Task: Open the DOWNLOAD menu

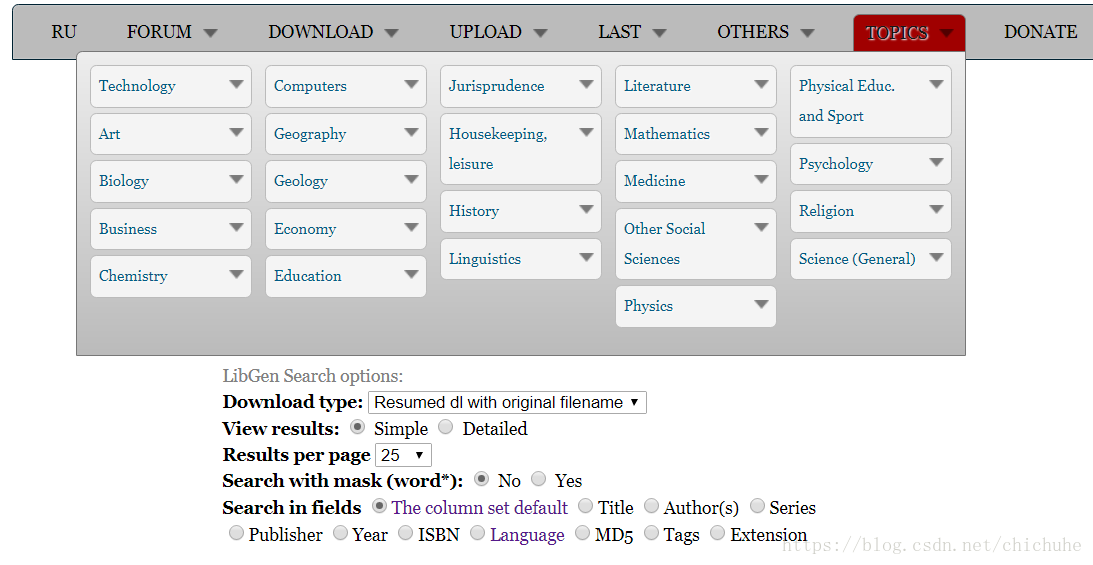Action: click(333, 32)
